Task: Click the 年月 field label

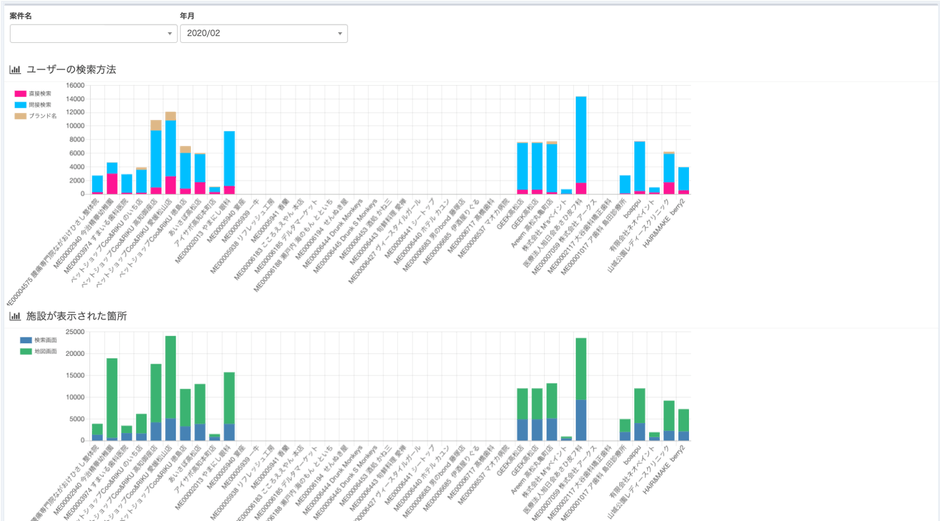Action: tap(188, 16)
